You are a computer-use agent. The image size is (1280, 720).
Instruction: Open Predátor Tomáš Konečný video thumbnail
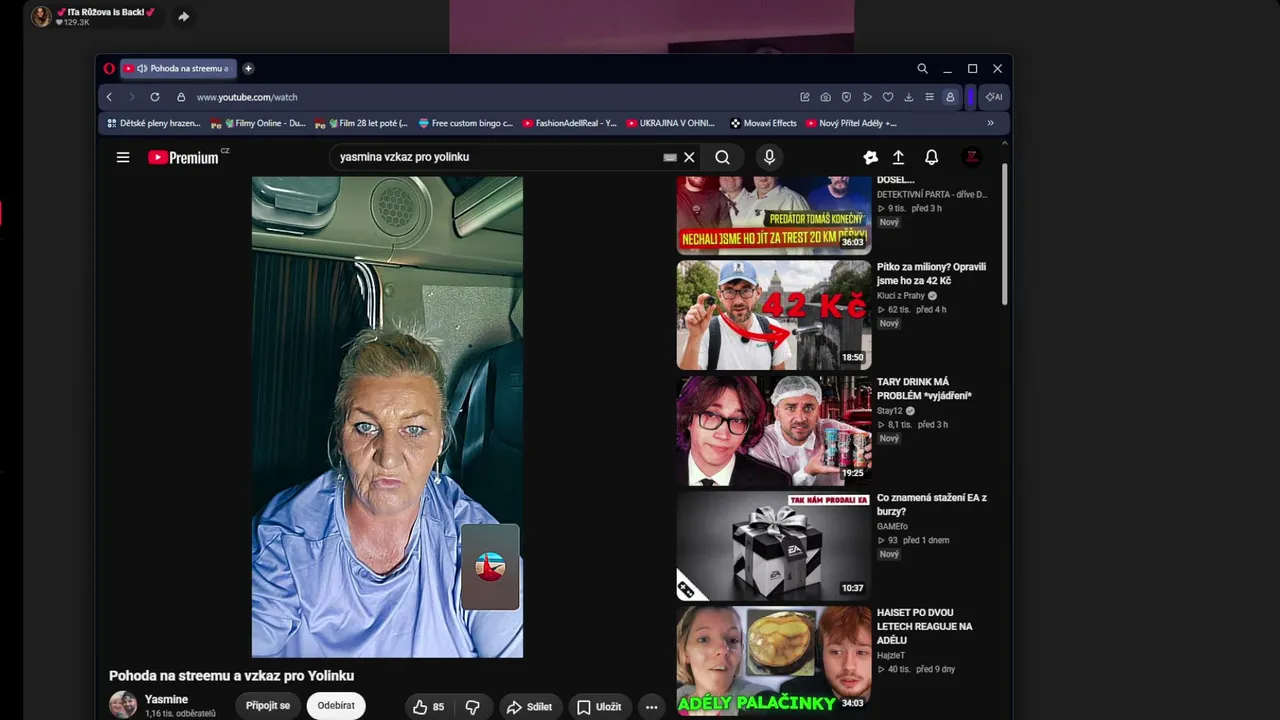tap(774, 215)
